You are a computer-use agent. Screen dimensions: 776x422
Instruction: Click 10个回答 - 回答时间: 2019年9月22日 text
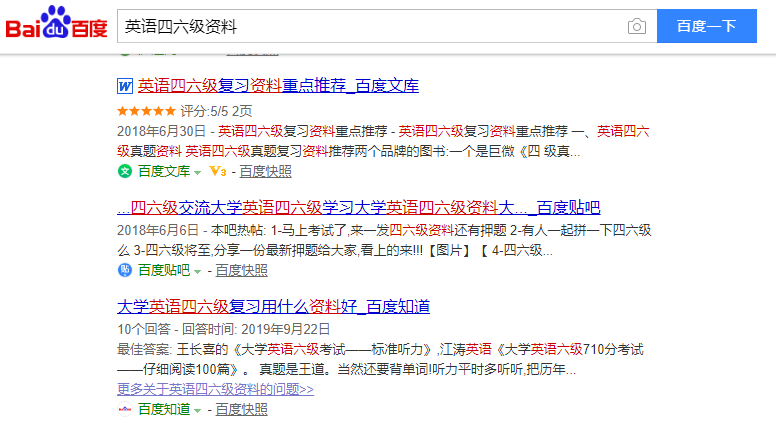pyautogui.click(x=223, y=329)
